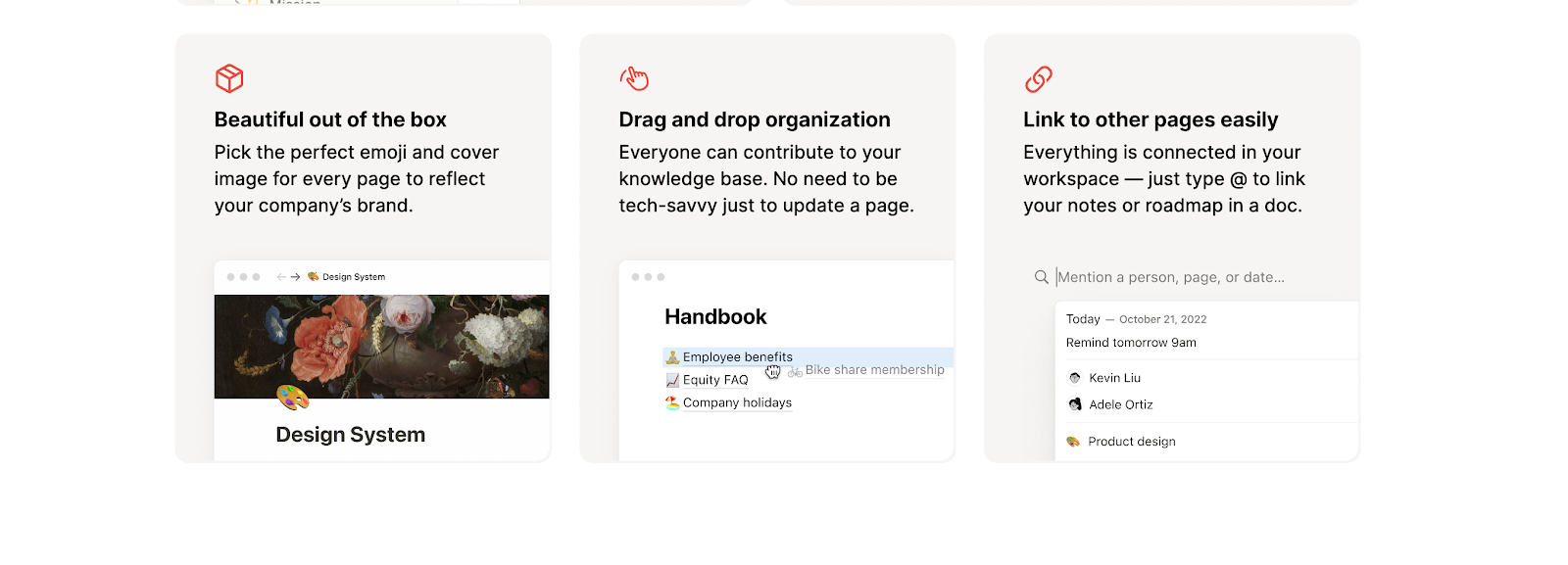1568x565 pixels.
Task: Open the Company holidays page link
Action: 737,402
